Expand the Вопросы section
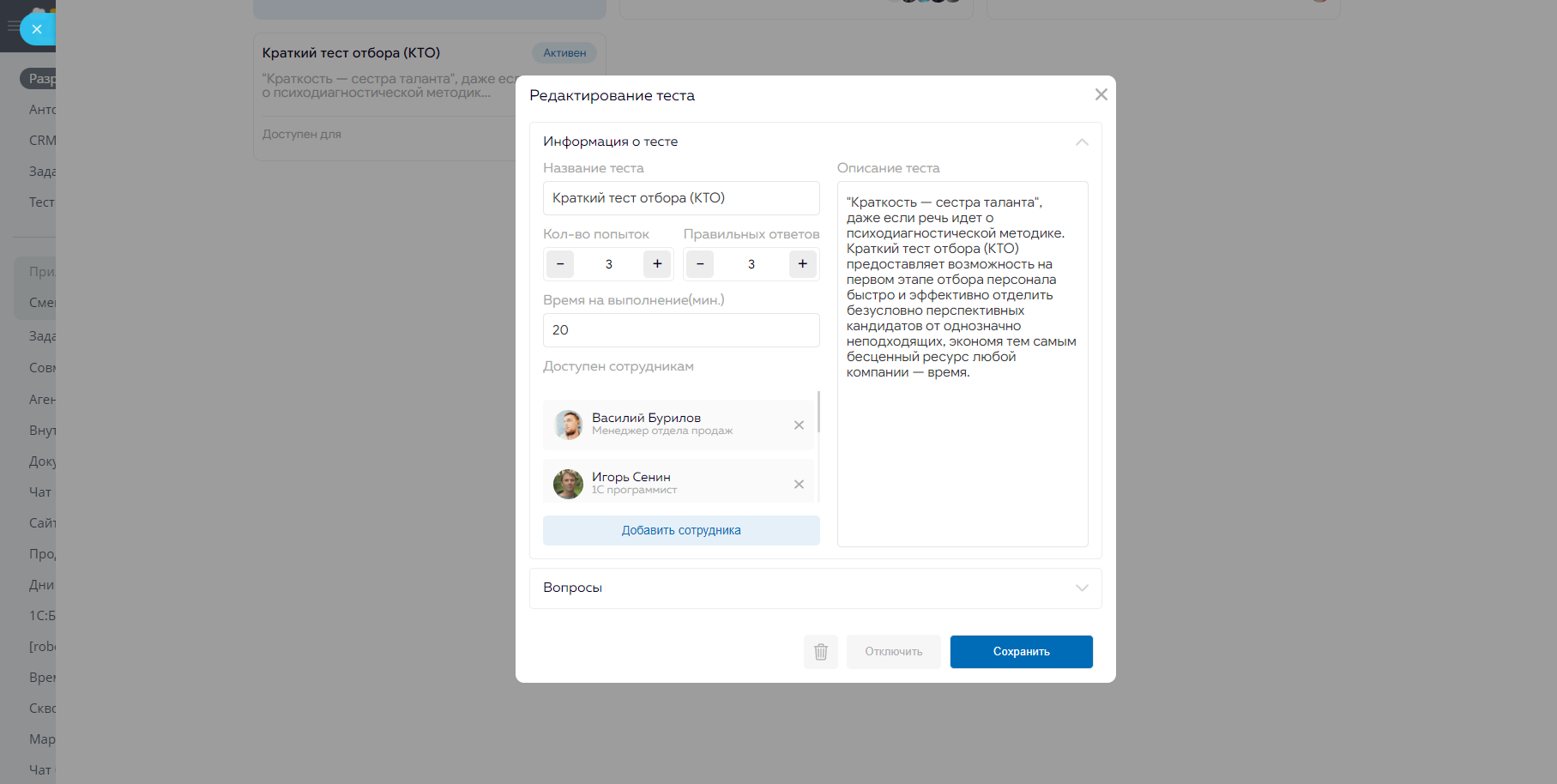Screen dimensions: 1557x784 coord(1082,588)
